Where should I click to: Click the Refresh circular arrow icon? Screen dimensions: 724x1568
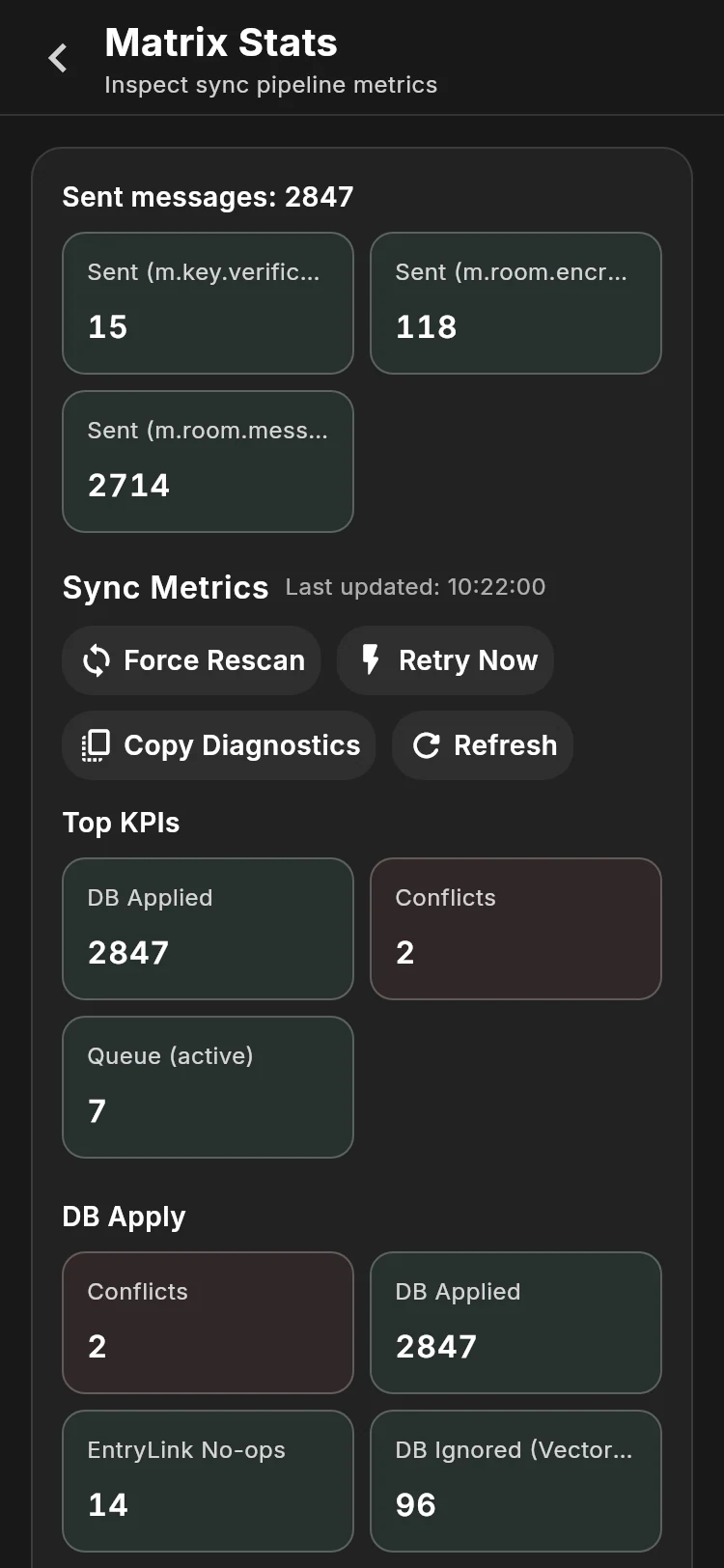427,745
